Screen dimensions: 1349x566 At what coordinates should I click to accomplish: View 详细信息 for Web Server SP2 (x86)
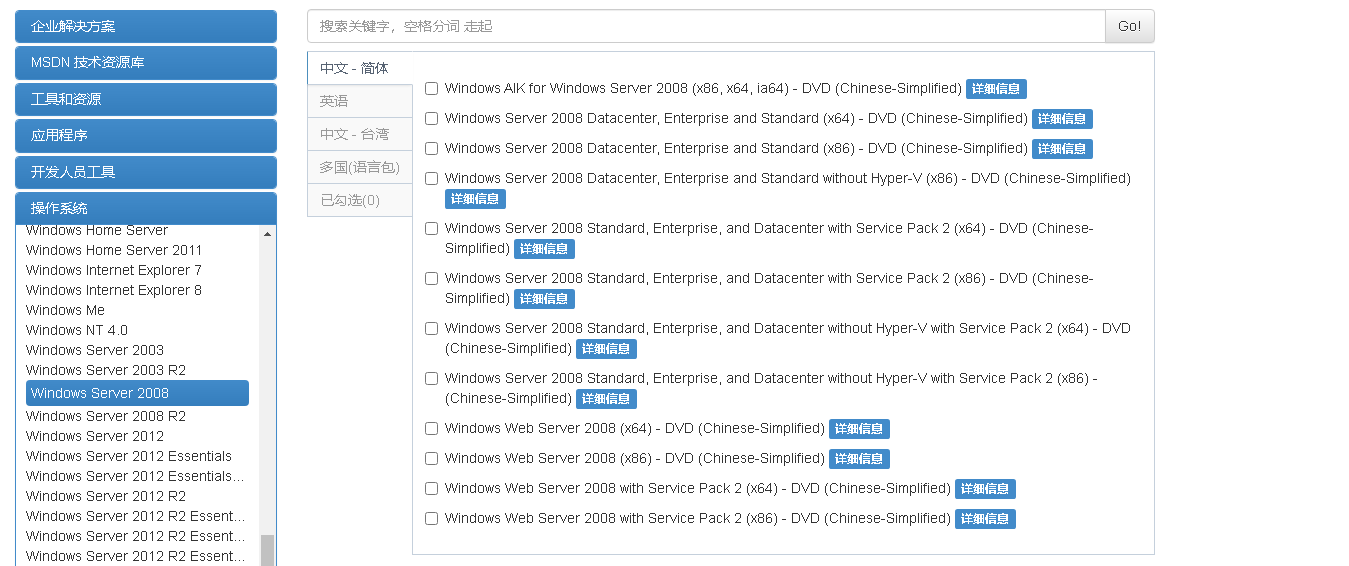(x=985, y=519)
